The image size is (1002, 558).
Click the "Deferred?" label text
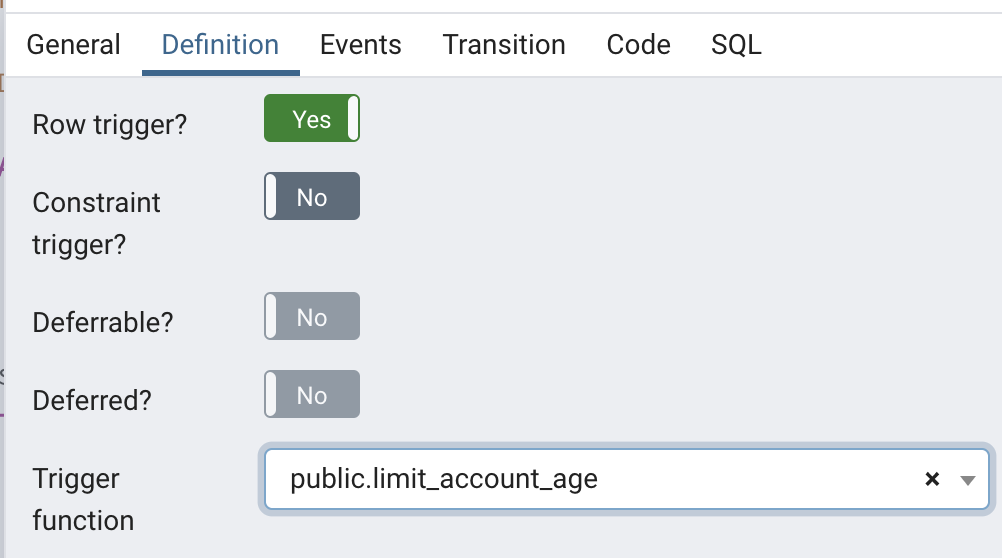(x=92, y=401)
